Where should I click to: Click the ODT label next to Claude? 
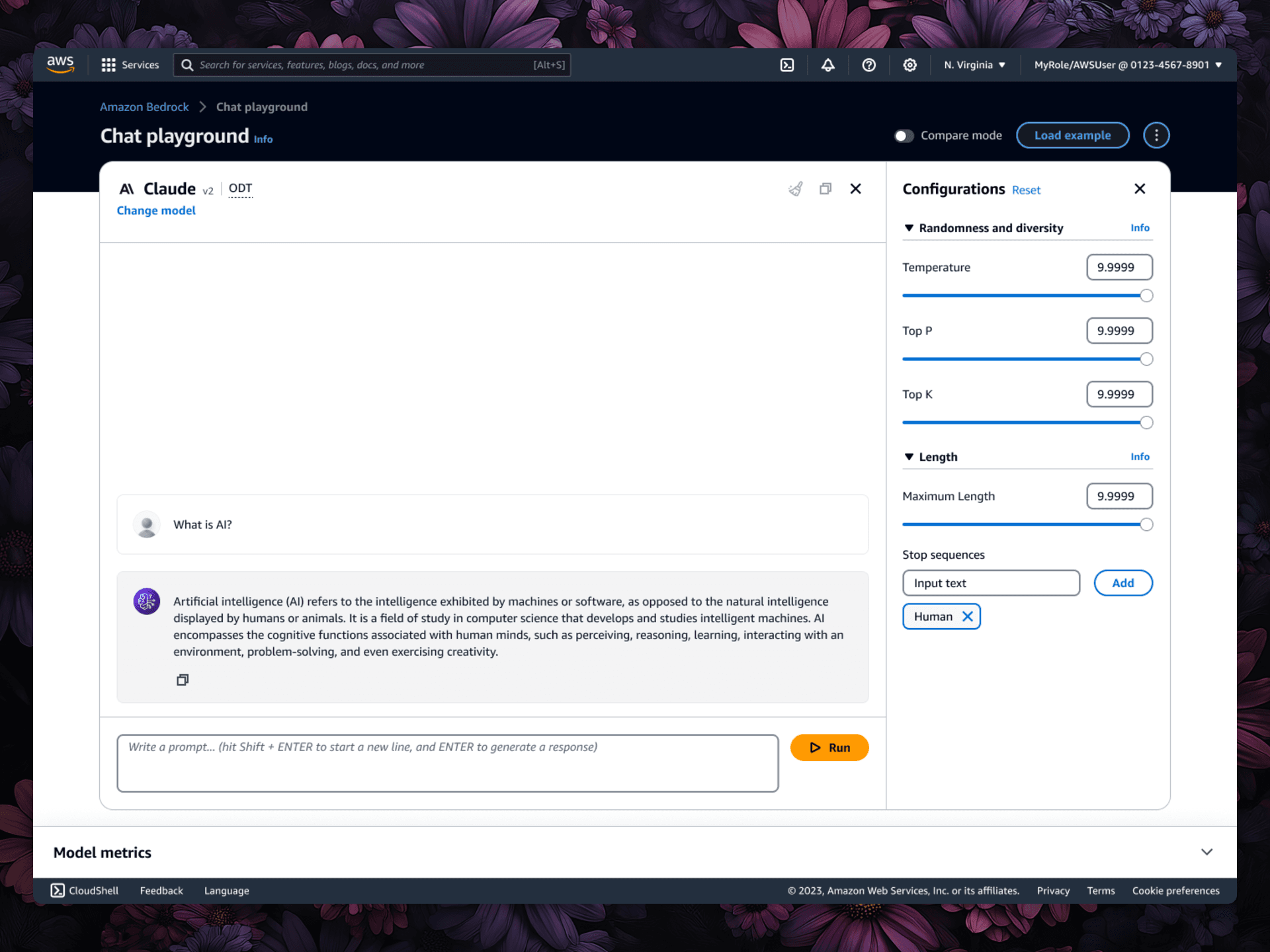[x=240, y=188]
